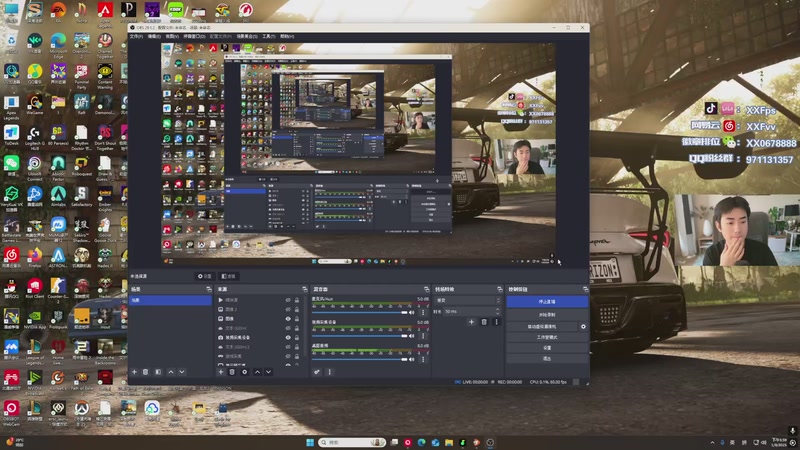The width and height of the screenshot is (800, 450).
Task: Adjust 视频采集设备 volume slider
Action: coord(360,336)
